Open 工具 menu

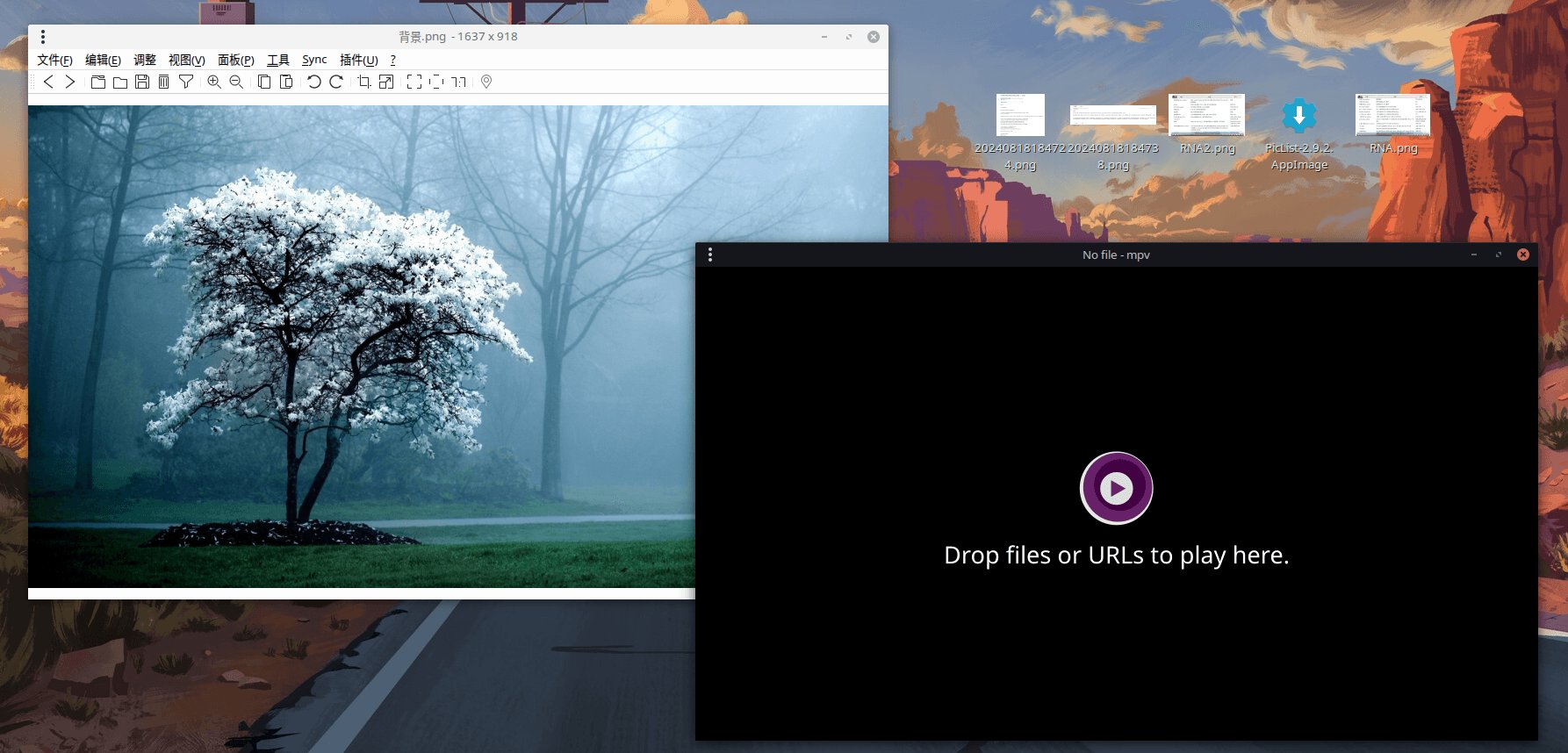click(278, 60)
